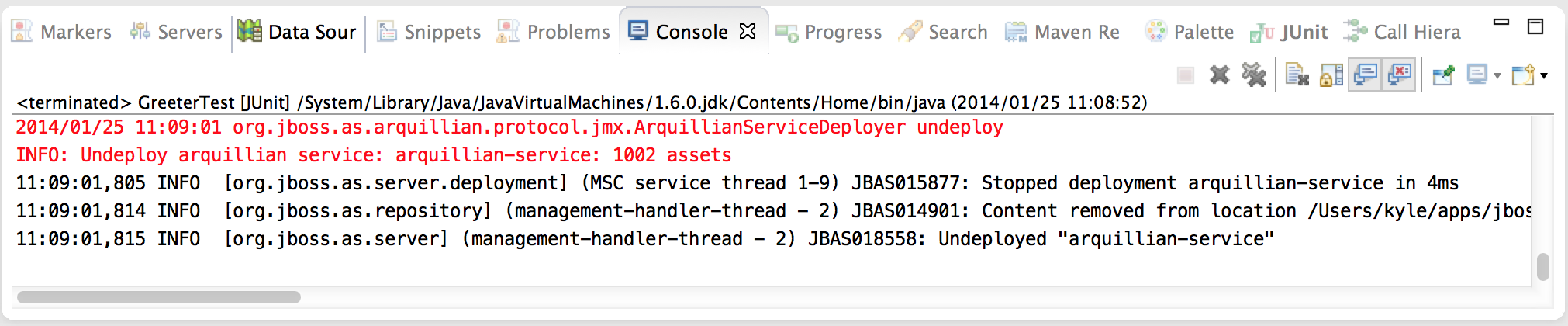Click the disabled Terminate stop button

(1186, 75)
